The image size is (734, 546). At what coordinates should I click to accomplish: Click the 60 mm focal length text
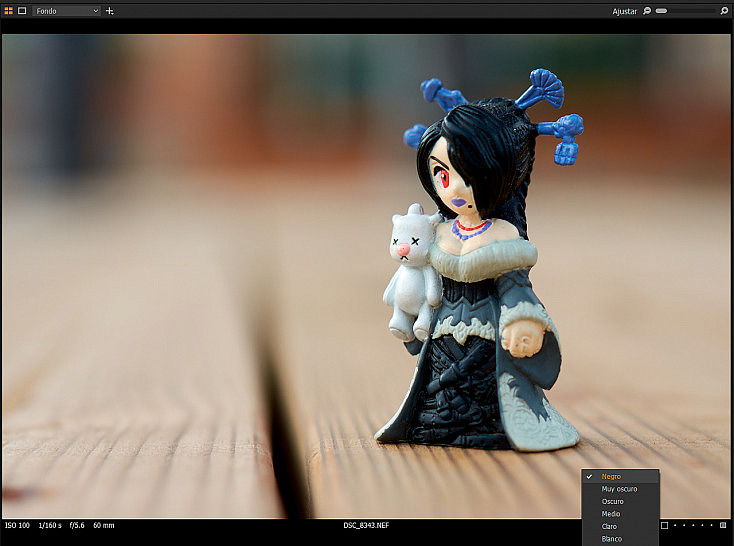click(104, 525)
